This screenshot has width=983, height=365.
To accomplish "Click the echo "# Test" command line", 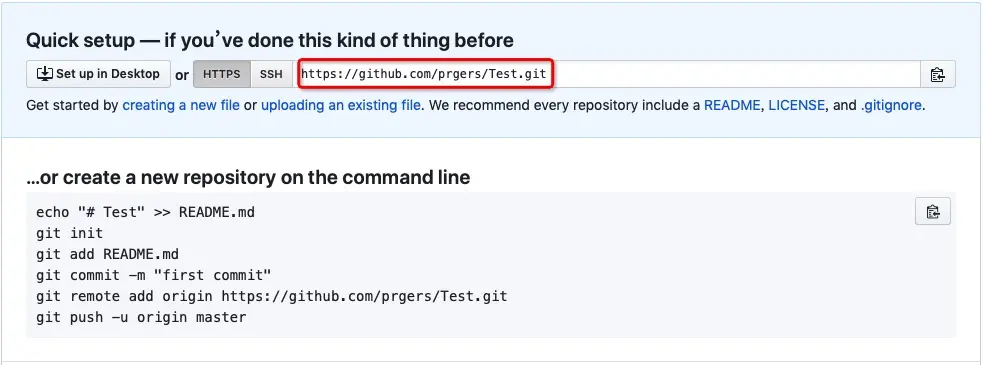I will [x=145, y=212].
